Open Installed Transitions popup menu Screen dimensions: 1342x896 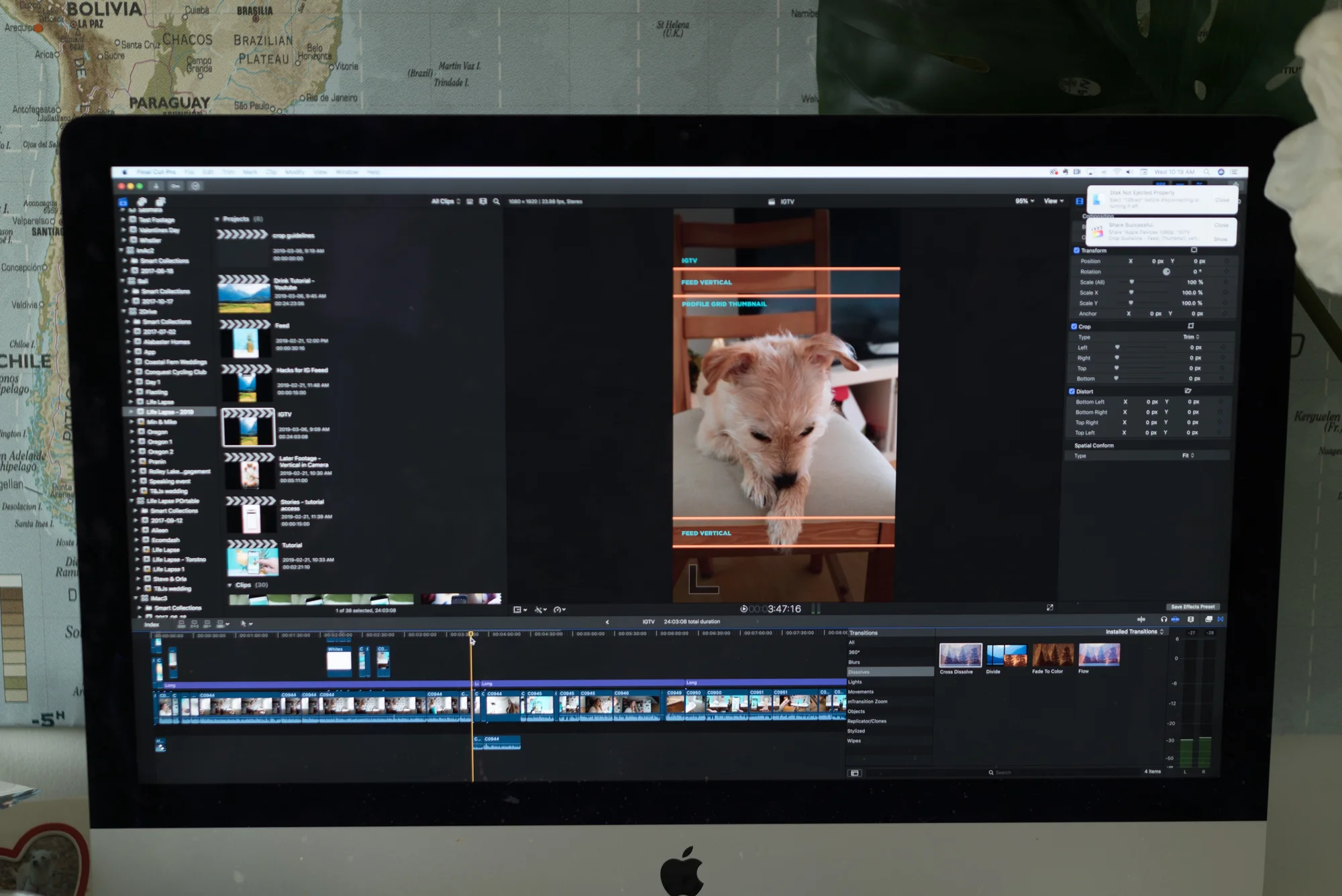1134,632
